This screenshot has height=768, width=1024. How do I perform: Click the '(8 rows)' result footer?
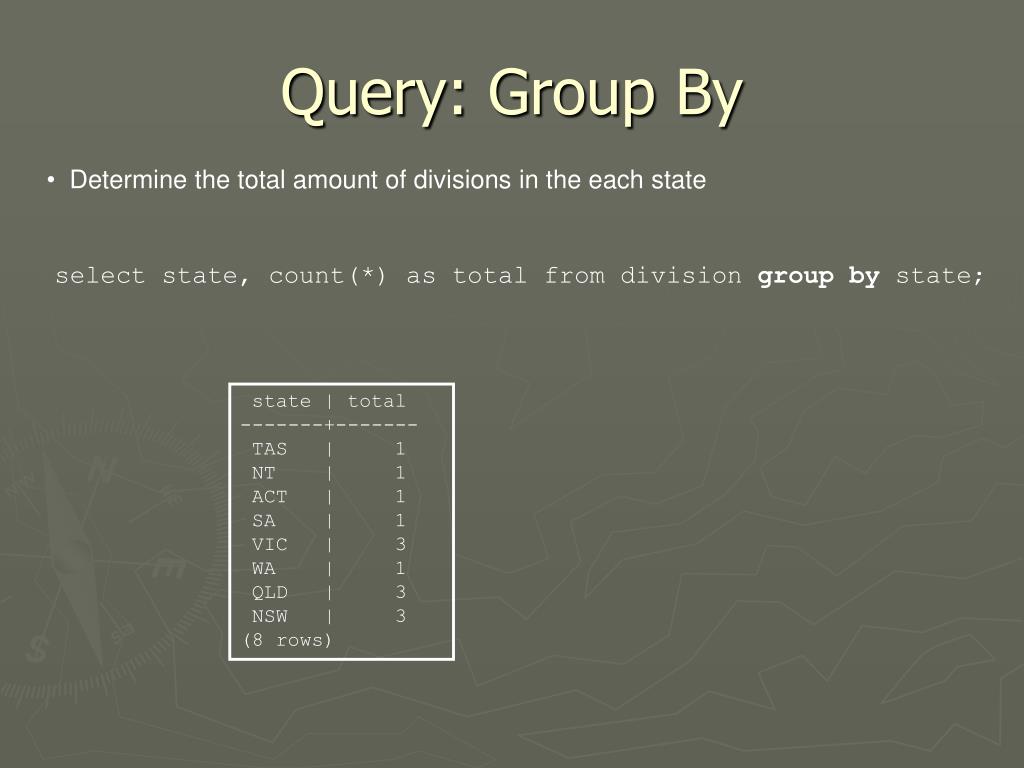287,640
